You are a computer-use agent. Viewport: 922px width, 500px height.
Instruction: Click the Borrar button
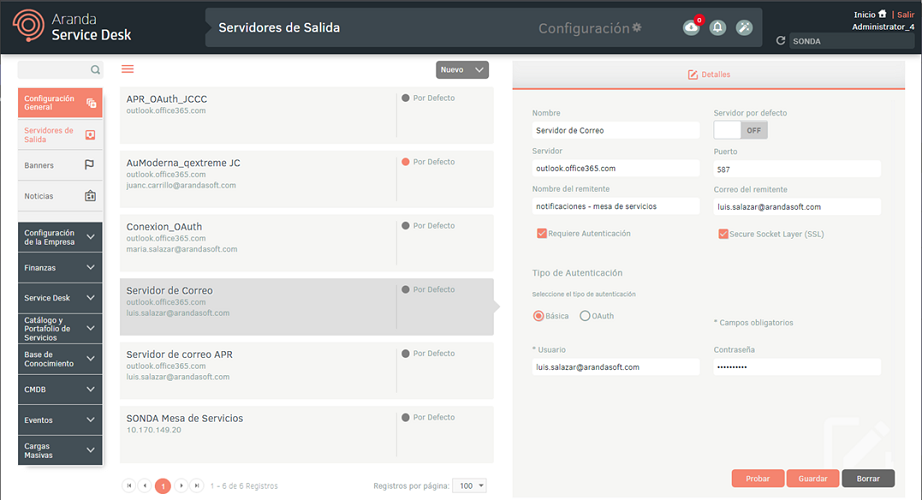[x=868, y=478]
